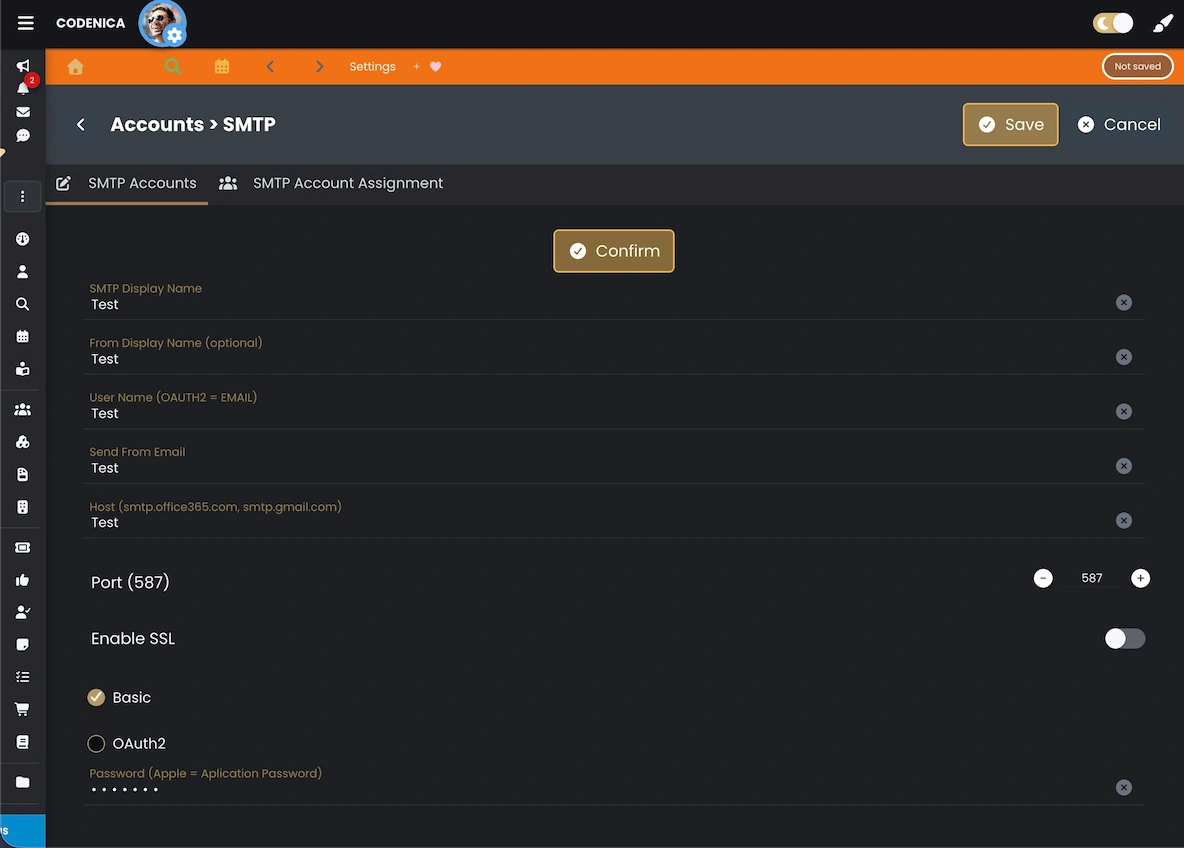1184x848 pixels.
Task: Enable SSL with the toggle switch
Action: [x=1124, y=638]
